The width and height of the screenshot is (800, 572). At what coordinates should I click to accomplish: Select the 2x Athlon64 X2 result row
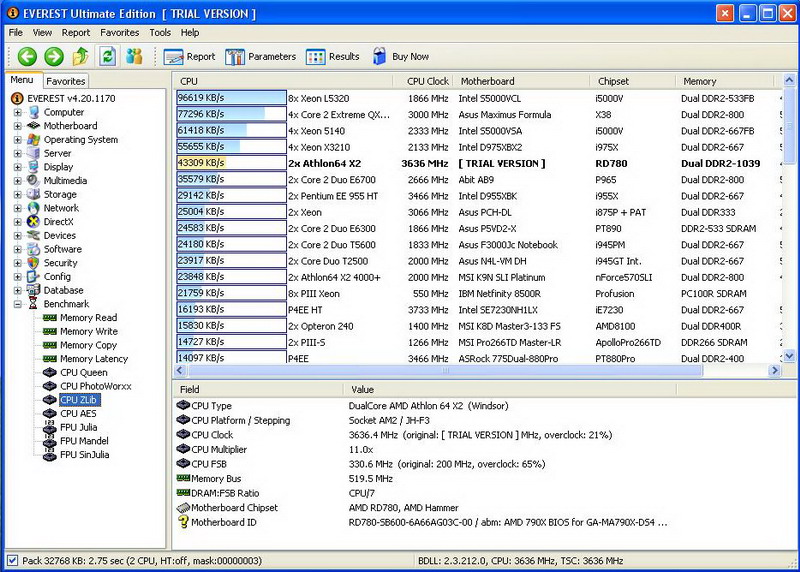pyautogui.click(x=479, y=163)
